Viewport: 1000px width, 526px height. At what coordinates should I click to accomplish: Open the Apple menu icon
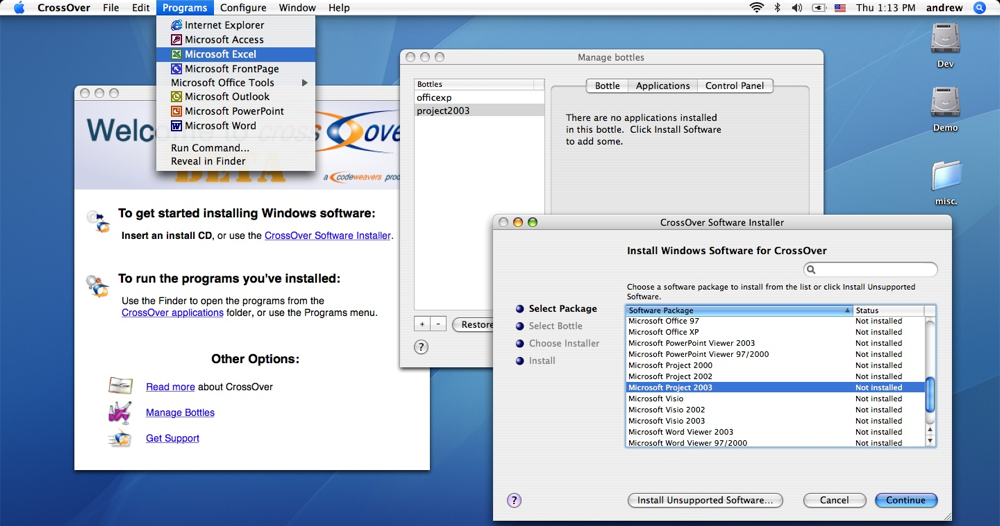tap(19, 8)
